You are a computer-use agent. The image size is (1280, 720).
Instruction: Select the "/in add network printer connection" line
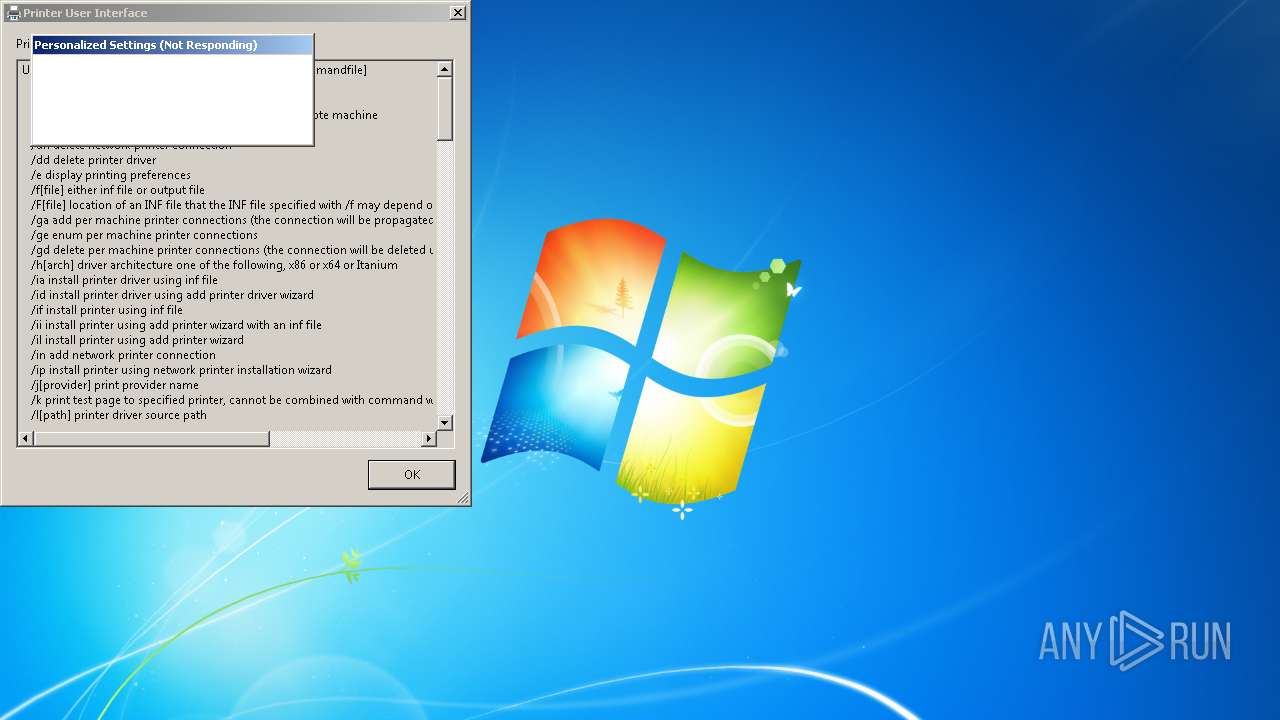123,355
